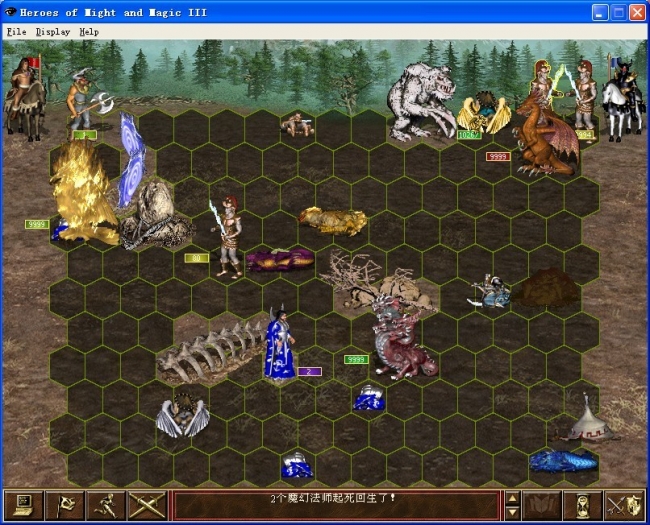Select the titan stack labeled 994

coord(585,97)
